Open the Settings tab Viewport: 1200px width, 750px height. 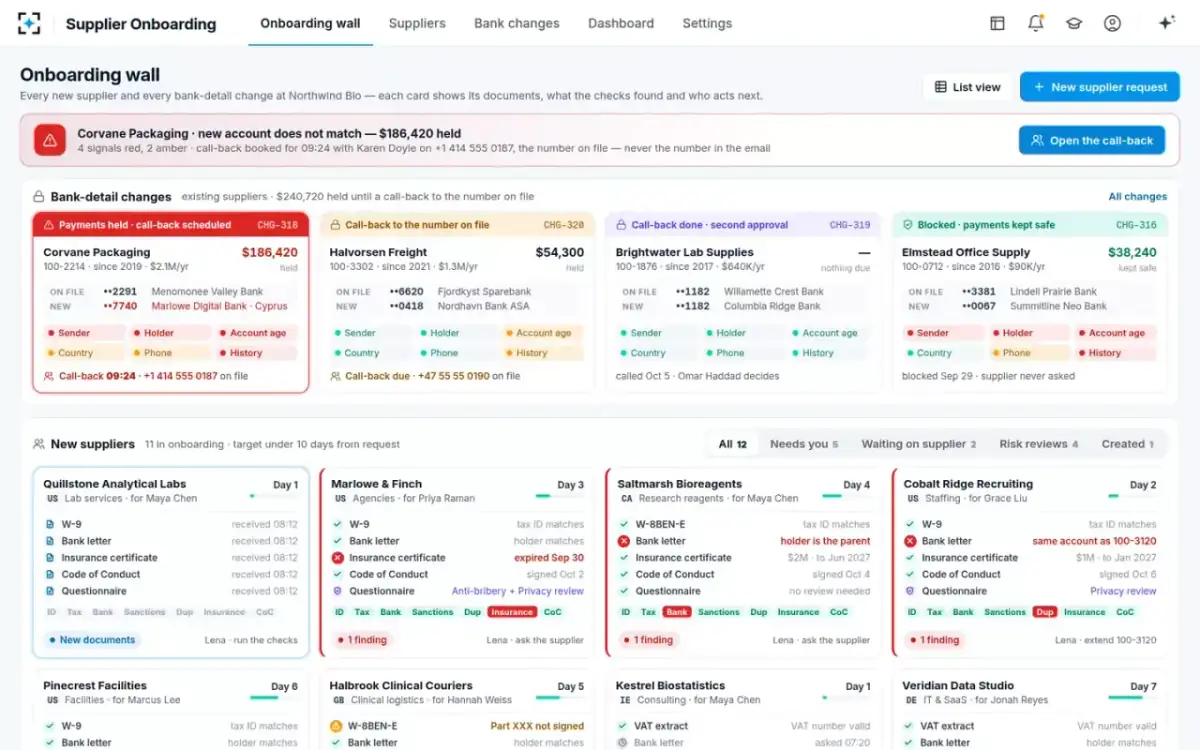tap(707, 23)
